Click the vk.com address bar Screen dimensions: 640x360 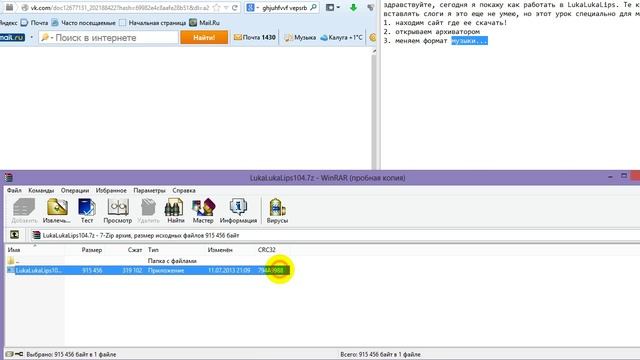(120, 7)
